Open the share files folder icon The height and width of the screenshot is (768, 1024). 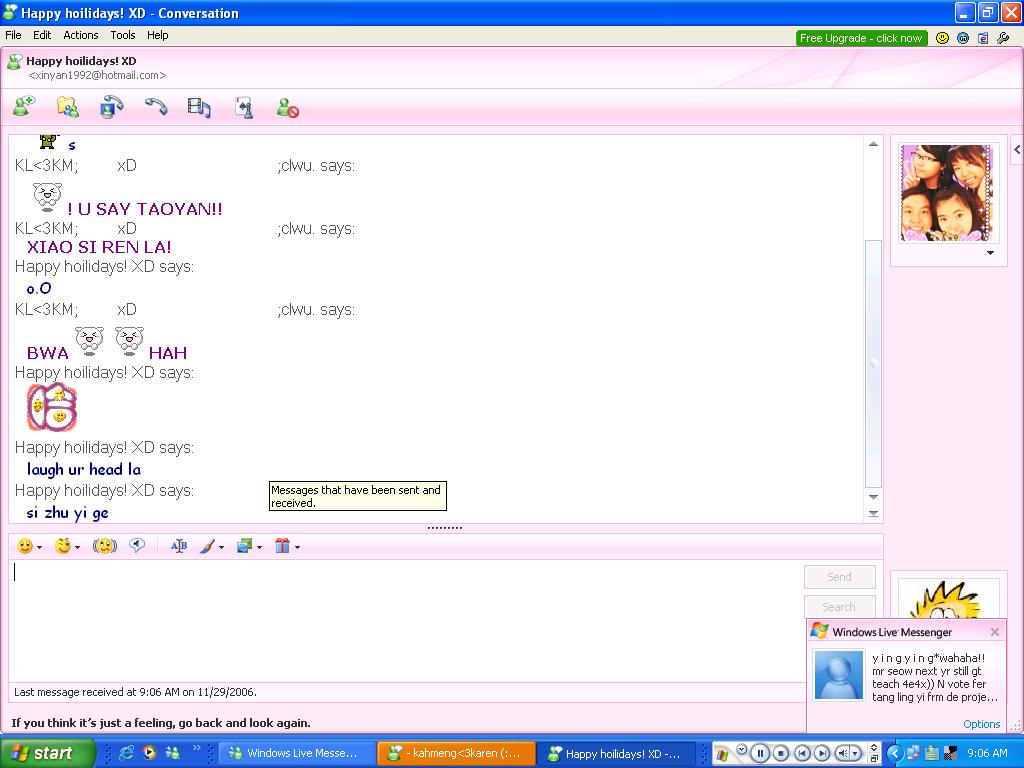68,106
